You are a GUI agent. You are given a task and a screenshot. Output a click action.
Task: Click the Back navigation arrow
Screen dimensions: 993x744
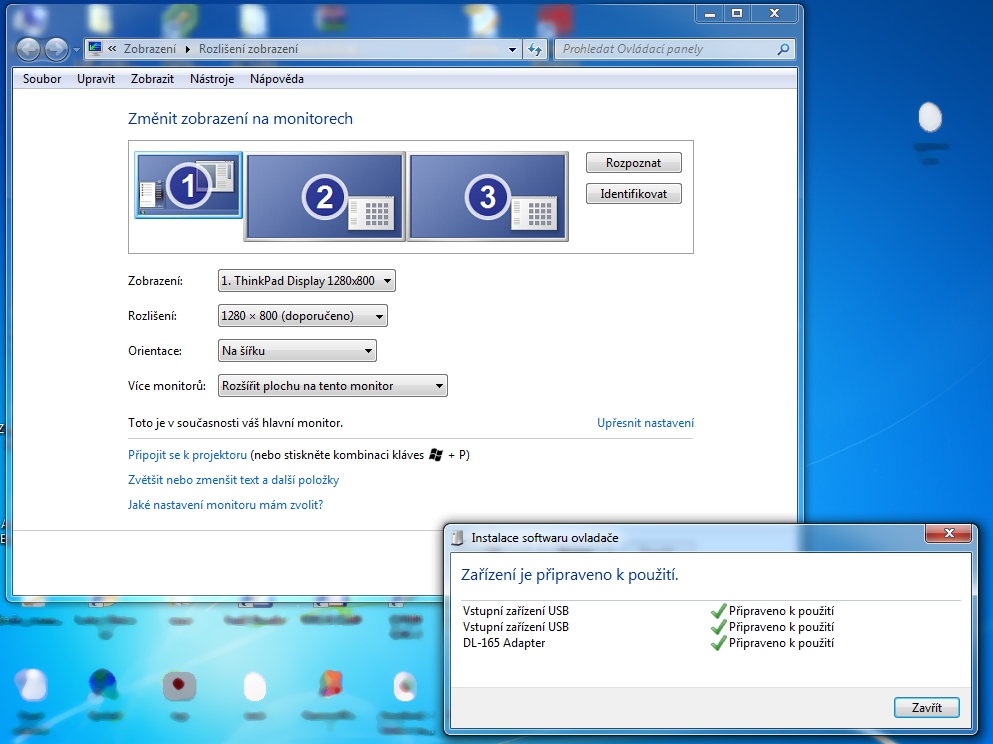(x=30, y=49)
